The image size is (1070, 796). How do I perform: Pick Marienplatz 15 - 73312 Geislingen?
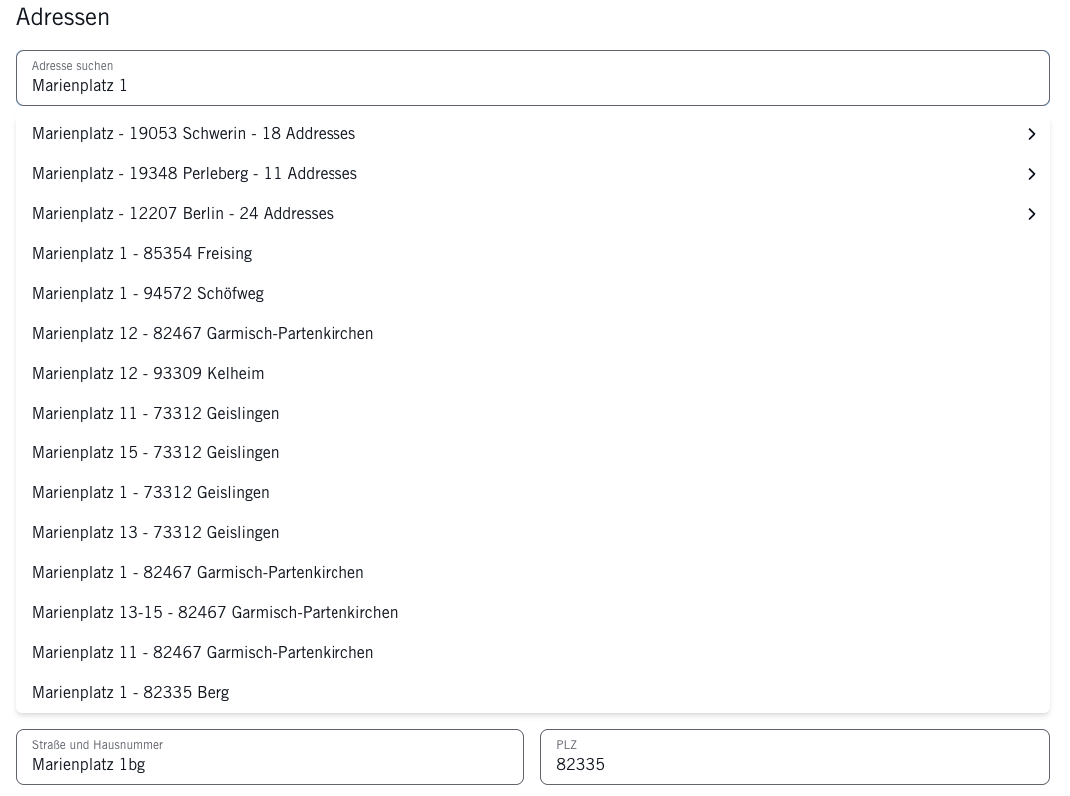pyautogui.click(x=155, y=453)
